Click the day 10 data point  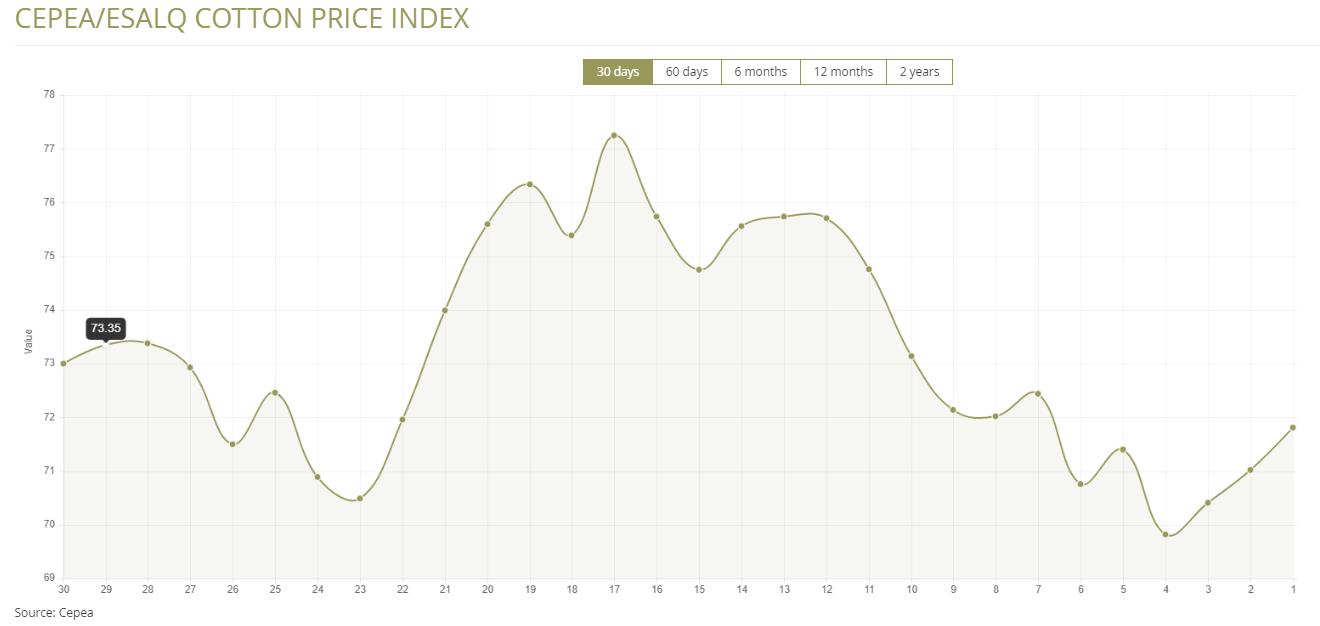point(911,356)
